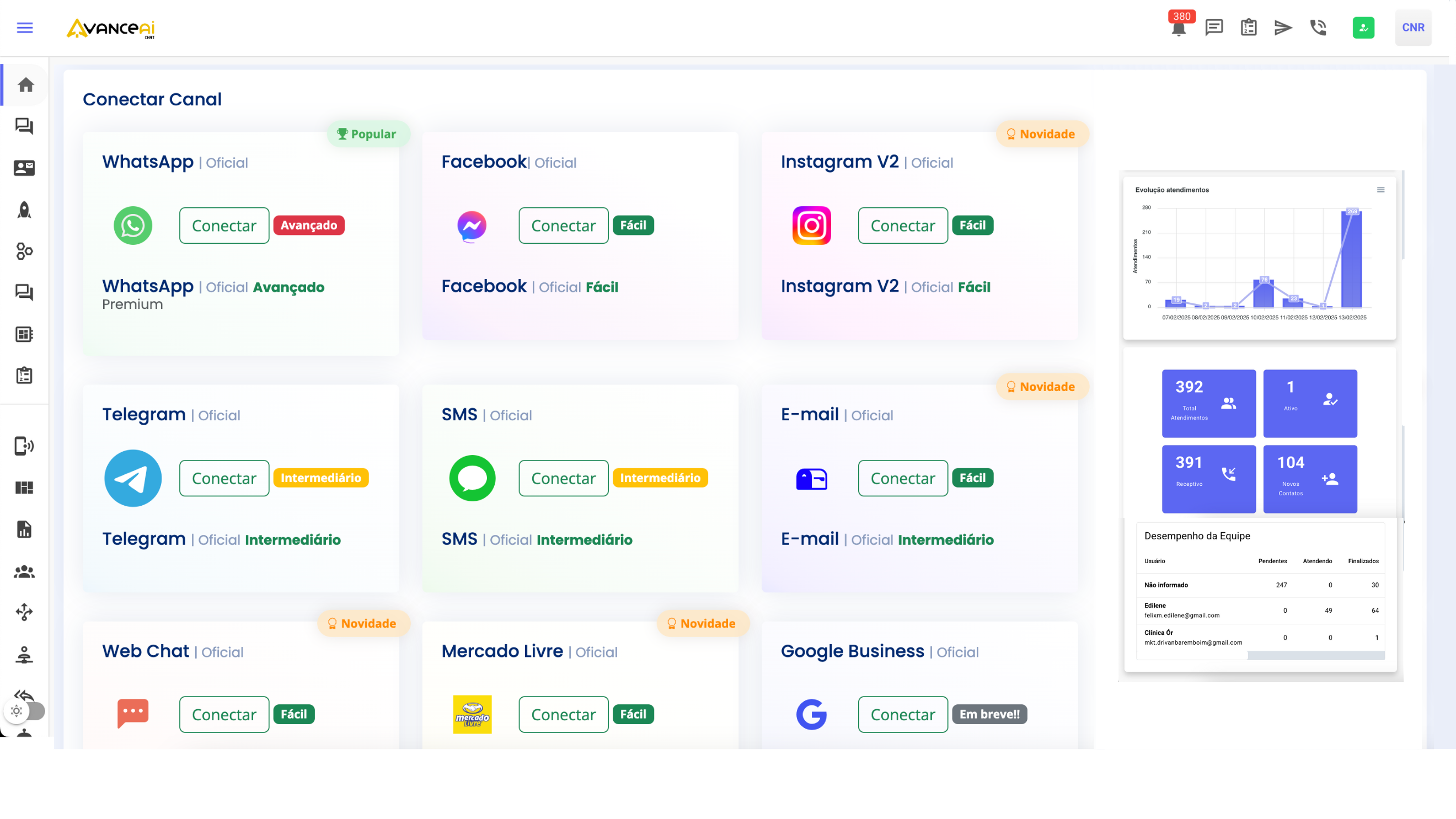Expand Evolução atendimentos chart options menu
The height and width of the screenshot is (819, 1456).
coord(1380,190)
